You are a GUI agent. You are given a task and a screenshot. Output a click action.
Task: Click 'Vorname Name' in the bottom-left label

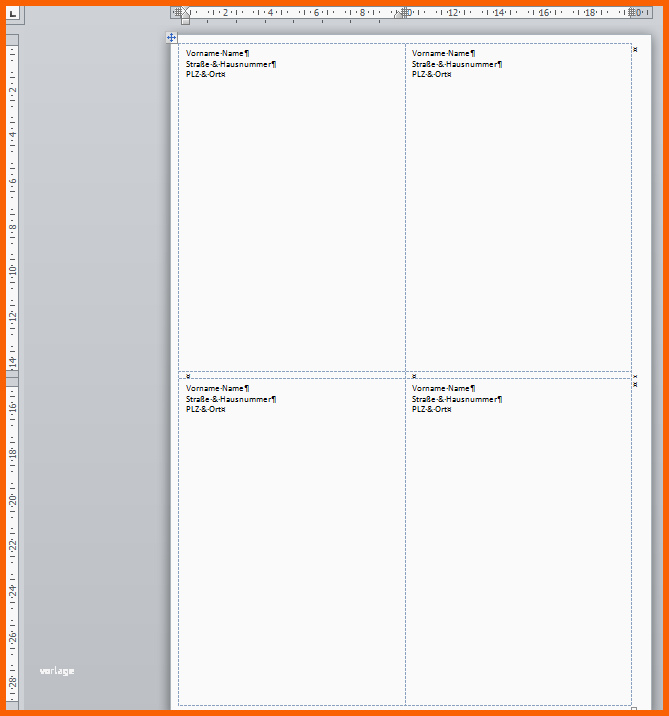[215, 389]
